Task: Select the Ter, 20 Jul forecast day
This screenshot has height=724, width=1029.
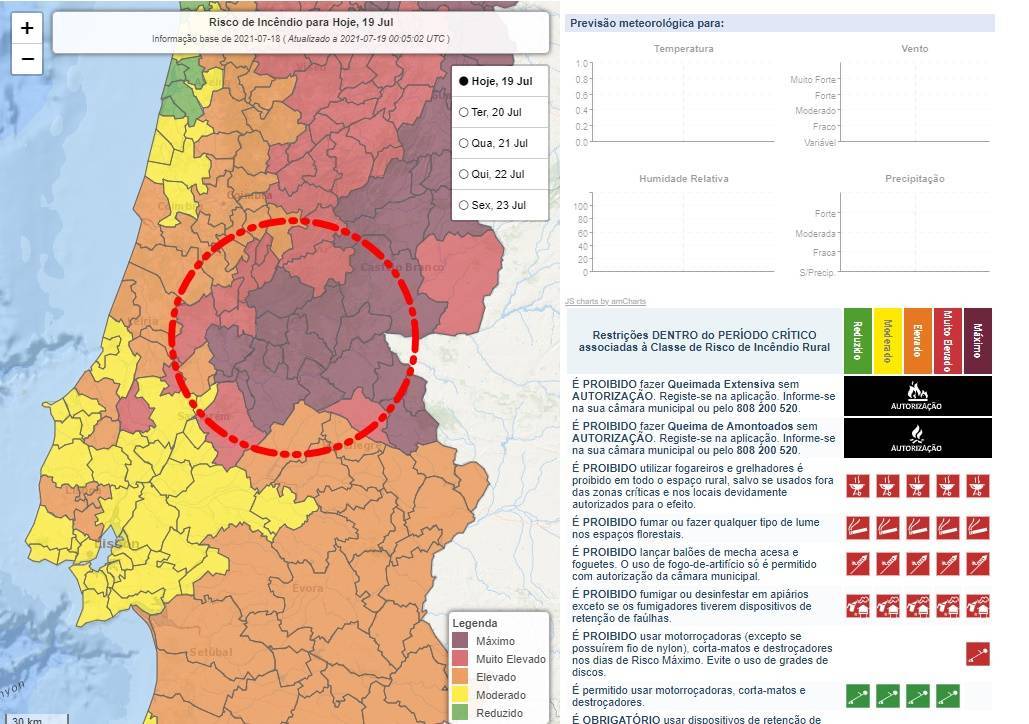Action: 464,112
